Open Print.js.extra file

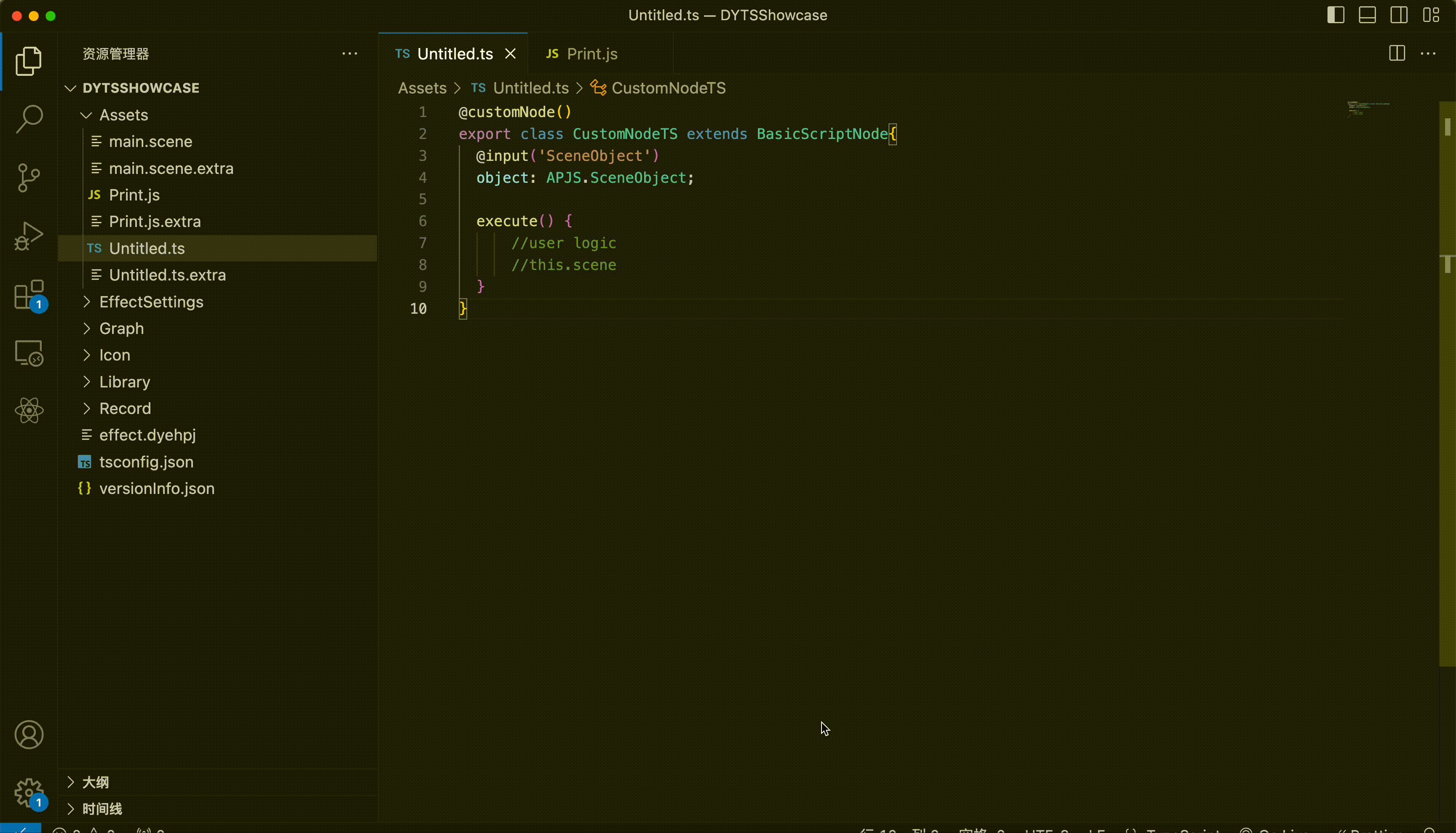tap(217, 222)
